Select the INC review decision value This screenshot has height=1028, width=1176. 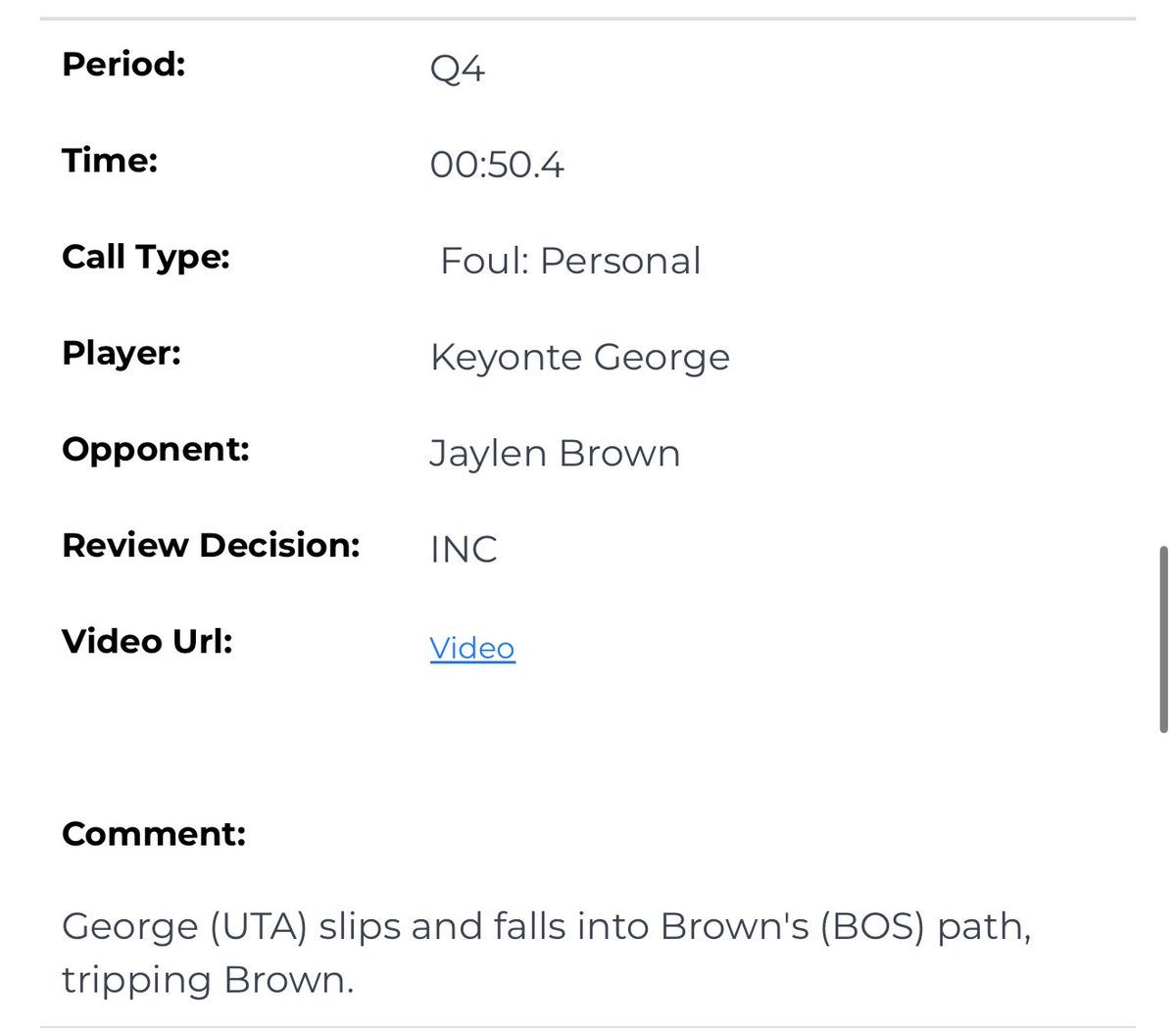[x=463, y=550]
